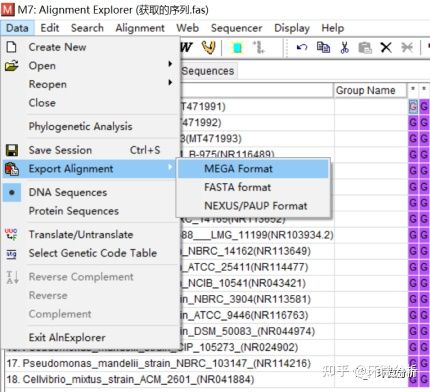The width and height of the screenshot is (430, 392).
Task: Open the Display menu
Action: [292, 28]
